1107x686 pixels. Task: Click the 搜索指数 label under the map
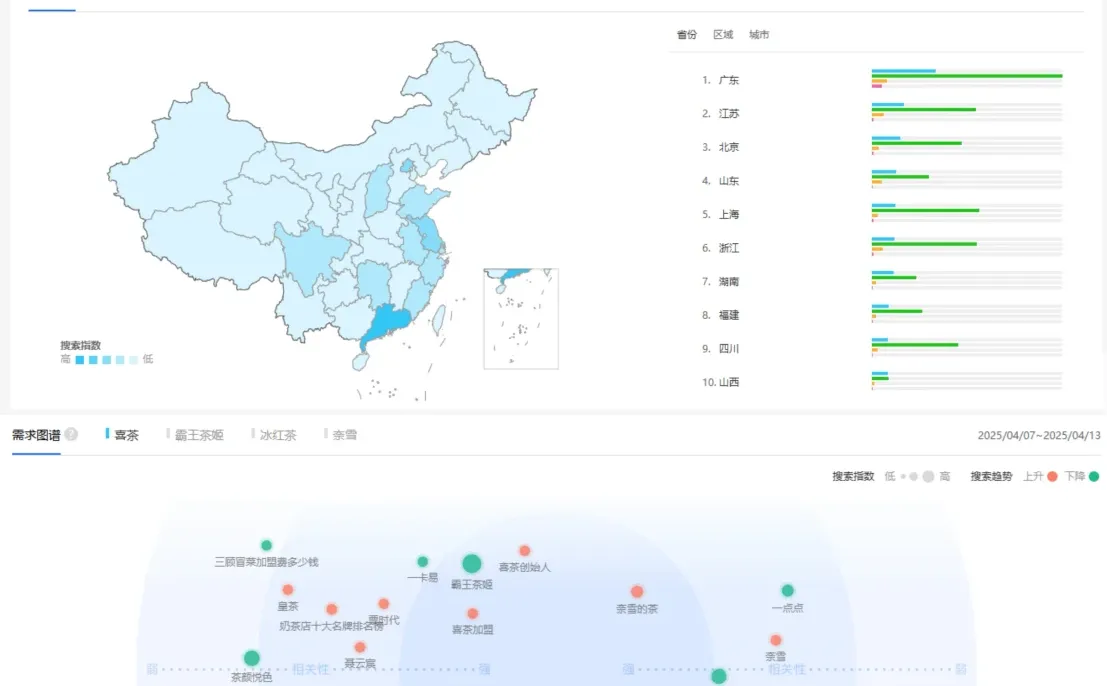80,345
